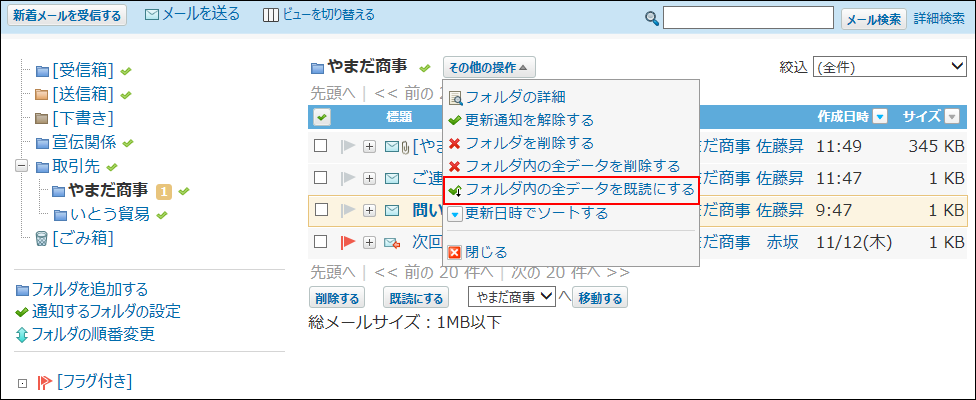Image resolution: width=976 pixels, height=400 pixels.
Task: Check the checkbox of the 9:47 mail
Action: coord(320,210)
